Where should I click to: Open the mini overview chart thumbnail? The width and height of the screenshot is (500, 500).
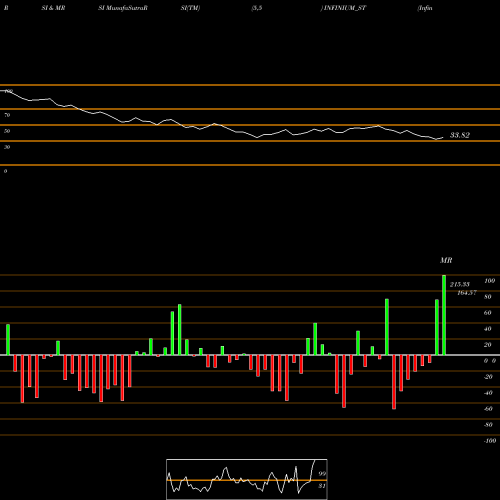pyautogui.click(x=247, y=479)
